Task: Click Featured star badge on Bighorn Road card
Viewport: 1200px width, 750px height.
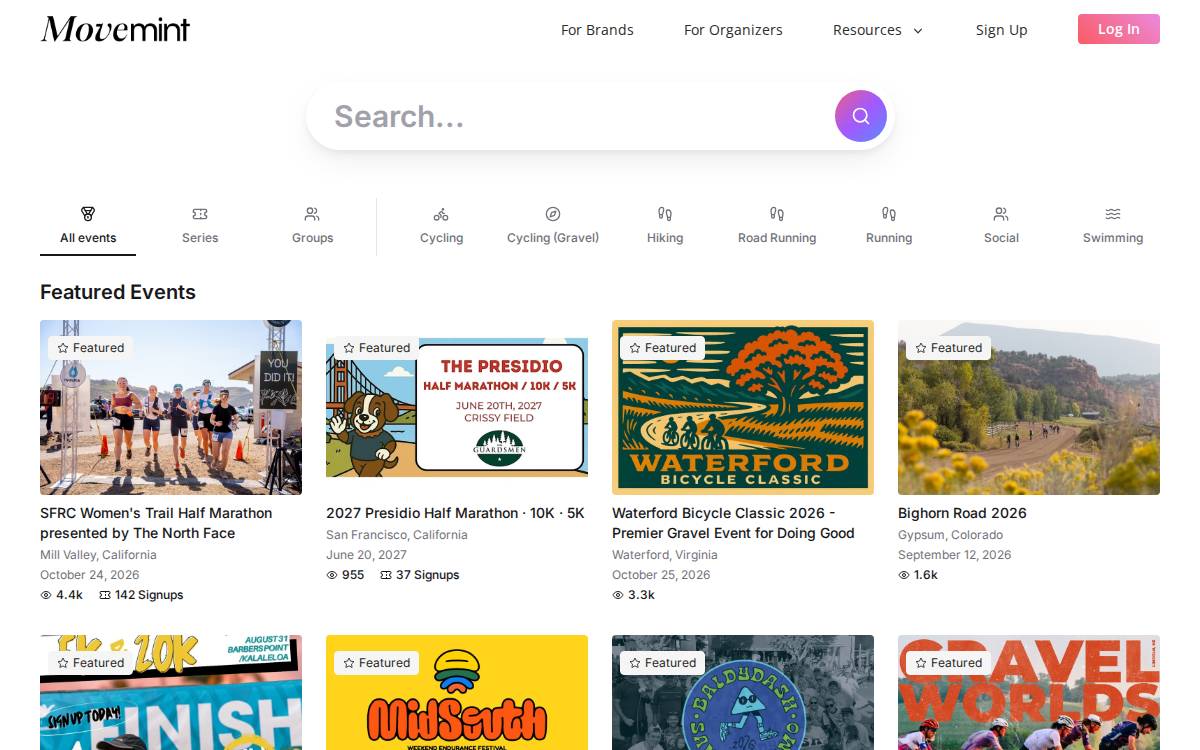Action: click(948, 348)
